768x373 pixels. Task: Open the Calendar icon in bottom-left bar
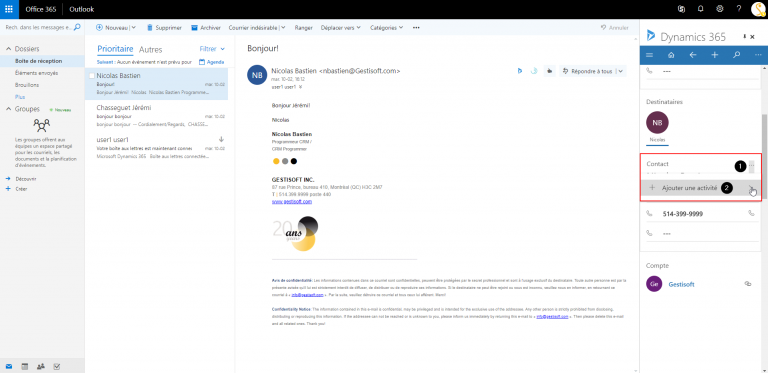[x=25, y=366]
